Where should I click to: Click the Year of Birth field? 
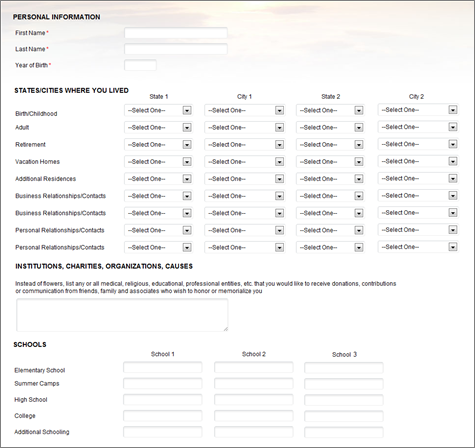coord(140,65)
